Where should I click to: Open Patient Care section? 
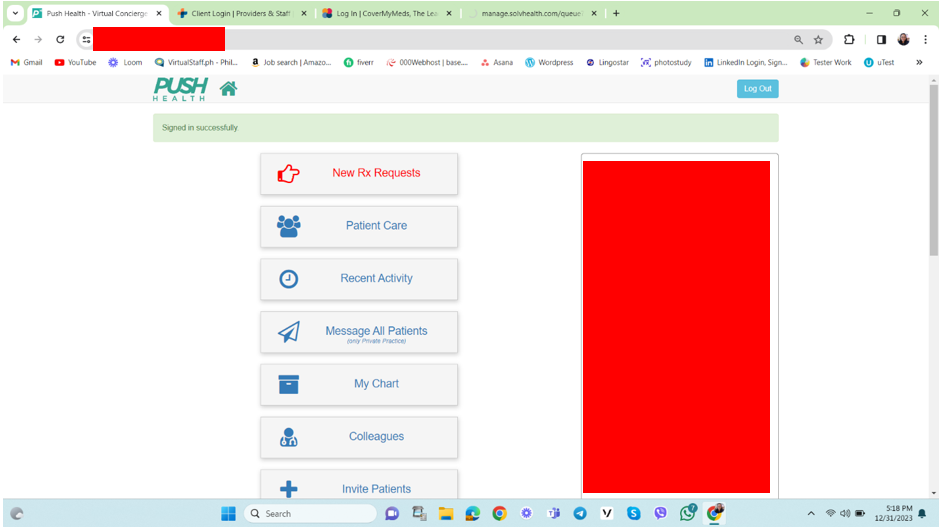[358, 226]
